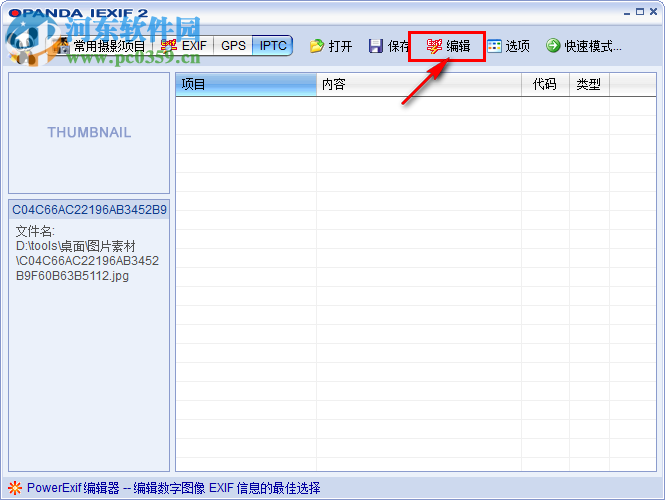
Task: Click the 打开 folder icon
Action: click(317, 46)
